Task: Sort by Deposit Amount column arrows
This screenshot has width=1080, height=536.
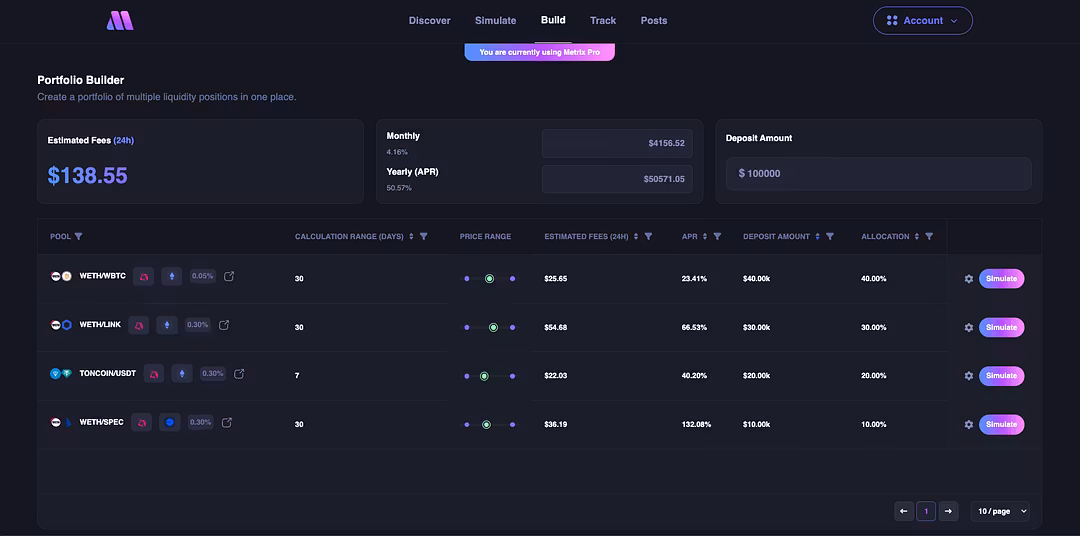Action: click(818, 236)
